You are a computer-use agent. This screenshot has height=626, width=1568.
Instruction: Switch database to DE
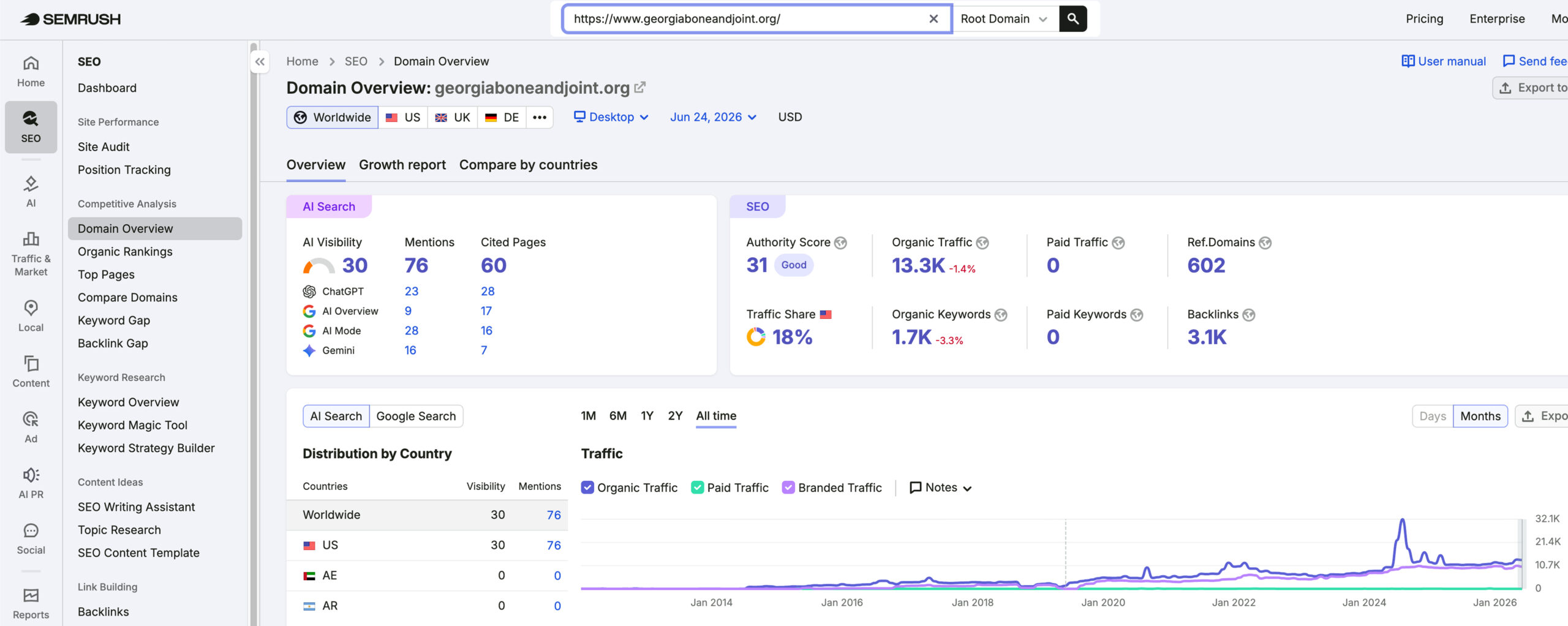click(x=502, y=117)
